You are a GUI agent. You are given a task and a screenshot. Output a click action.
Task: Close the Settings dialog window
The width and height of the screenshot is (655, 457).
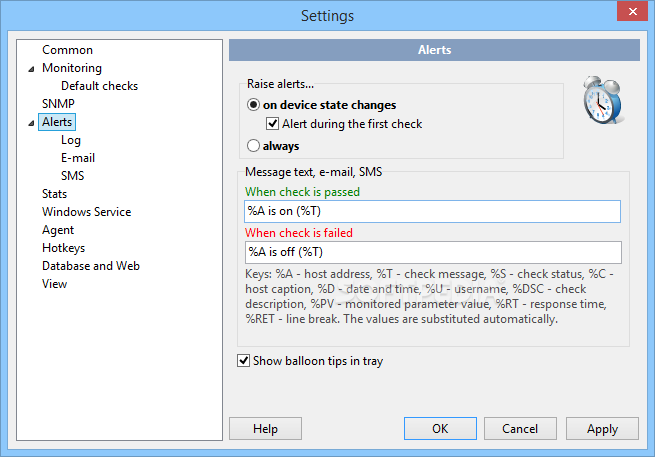pyautogui.click(x=632, y=11)
